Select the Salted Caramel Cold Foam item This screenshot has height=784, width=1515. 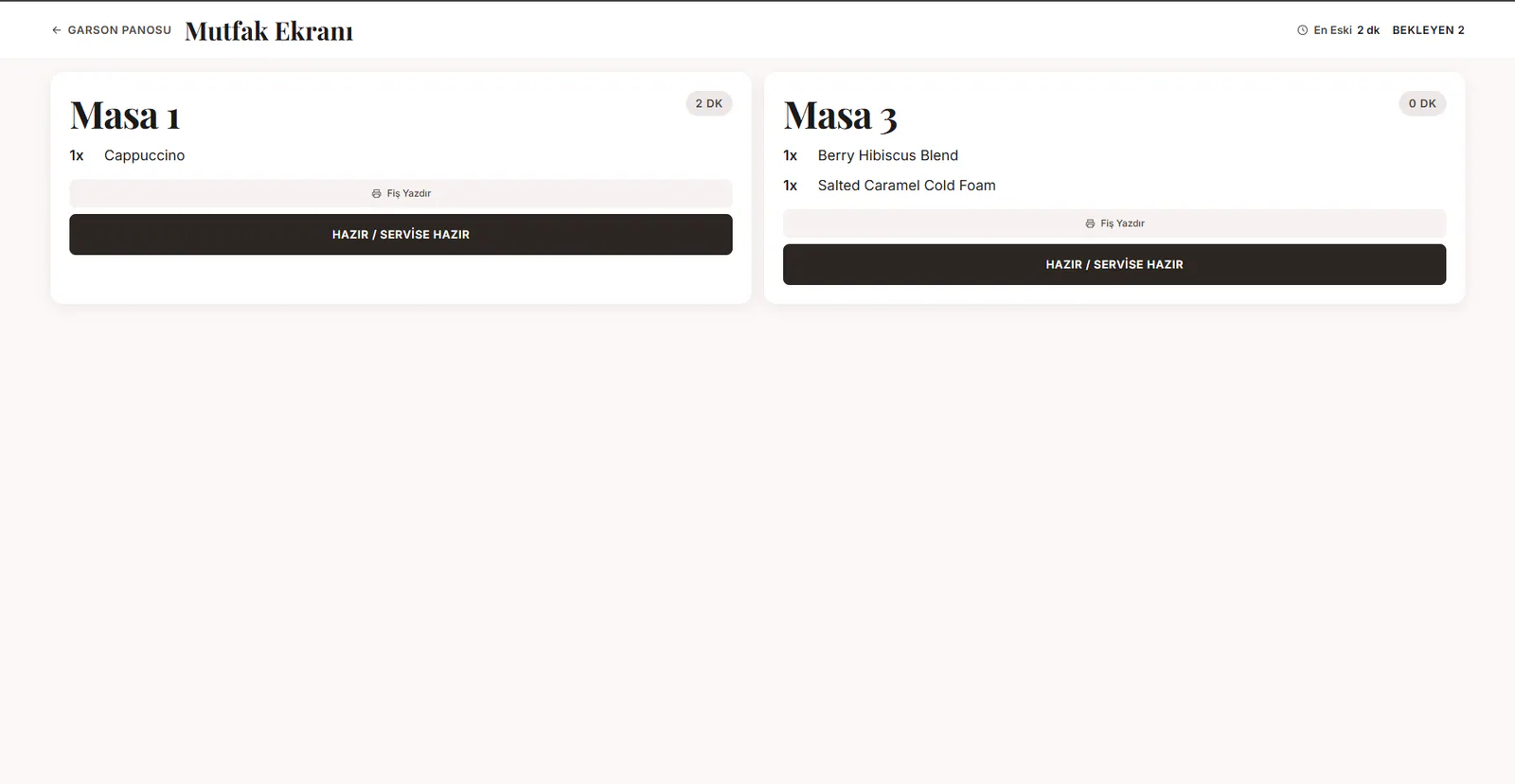click(x=907, y=186)
